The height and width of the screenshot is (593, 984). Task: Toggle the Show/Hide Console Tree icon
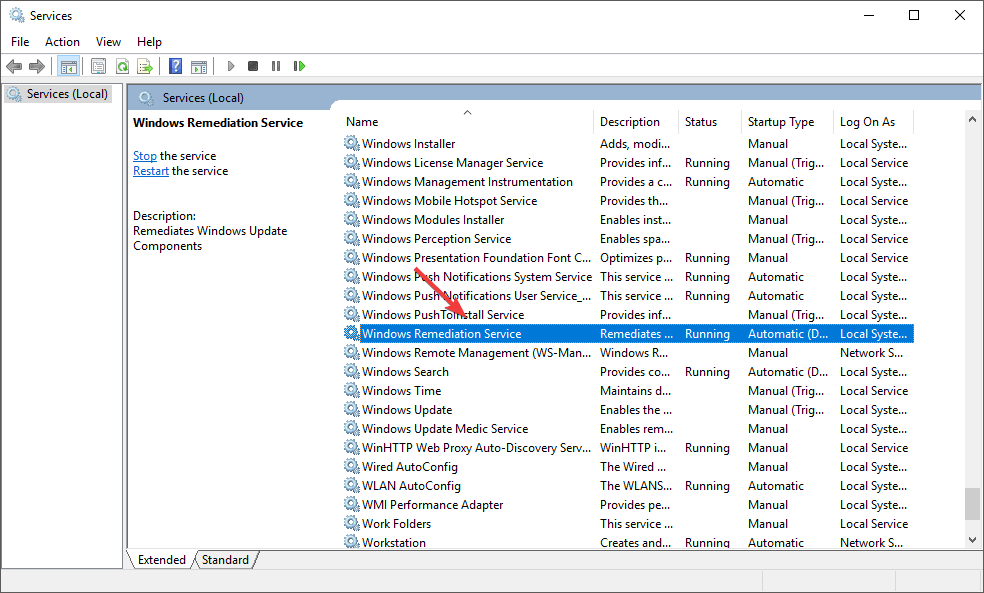pos(68,66)
